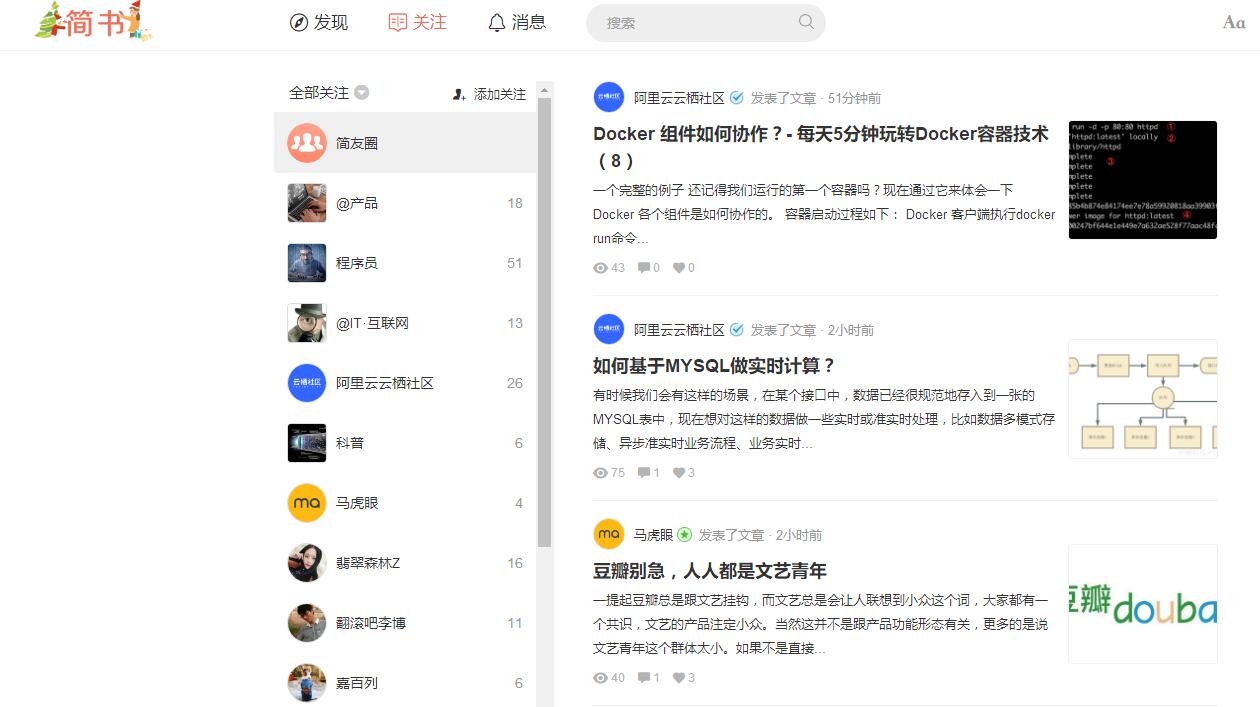
Task: Click the 嘉百列 avatar photo
Action: [x=307, y=683]
